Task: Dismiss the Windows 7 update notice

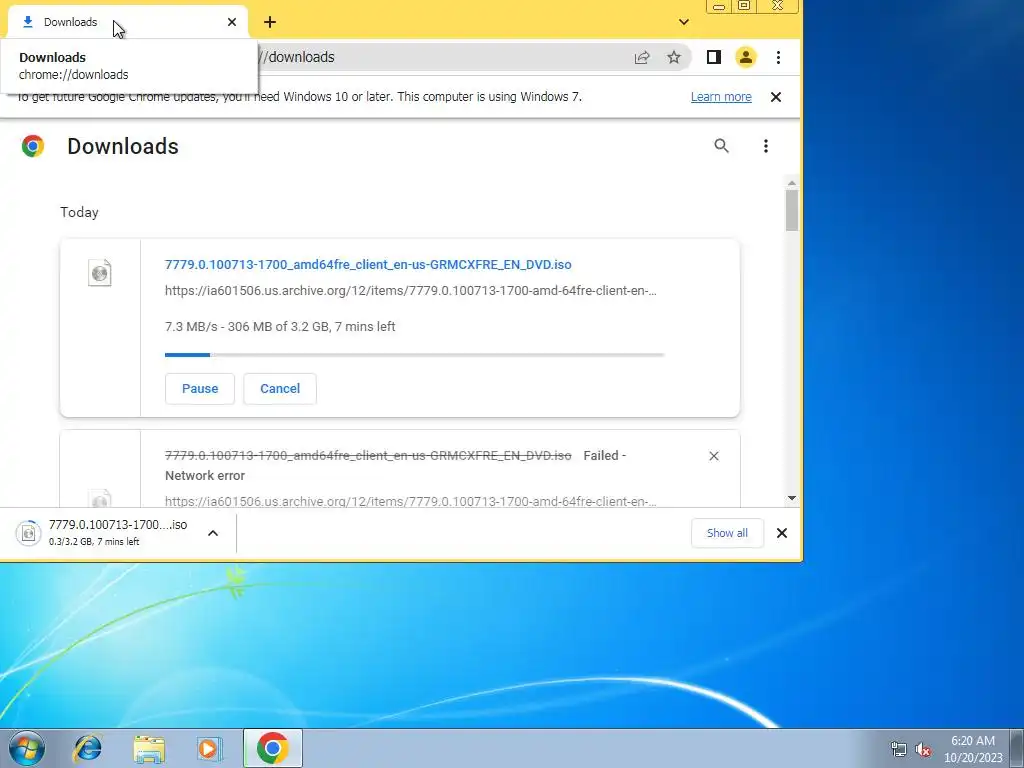Action: click(776, 97)
